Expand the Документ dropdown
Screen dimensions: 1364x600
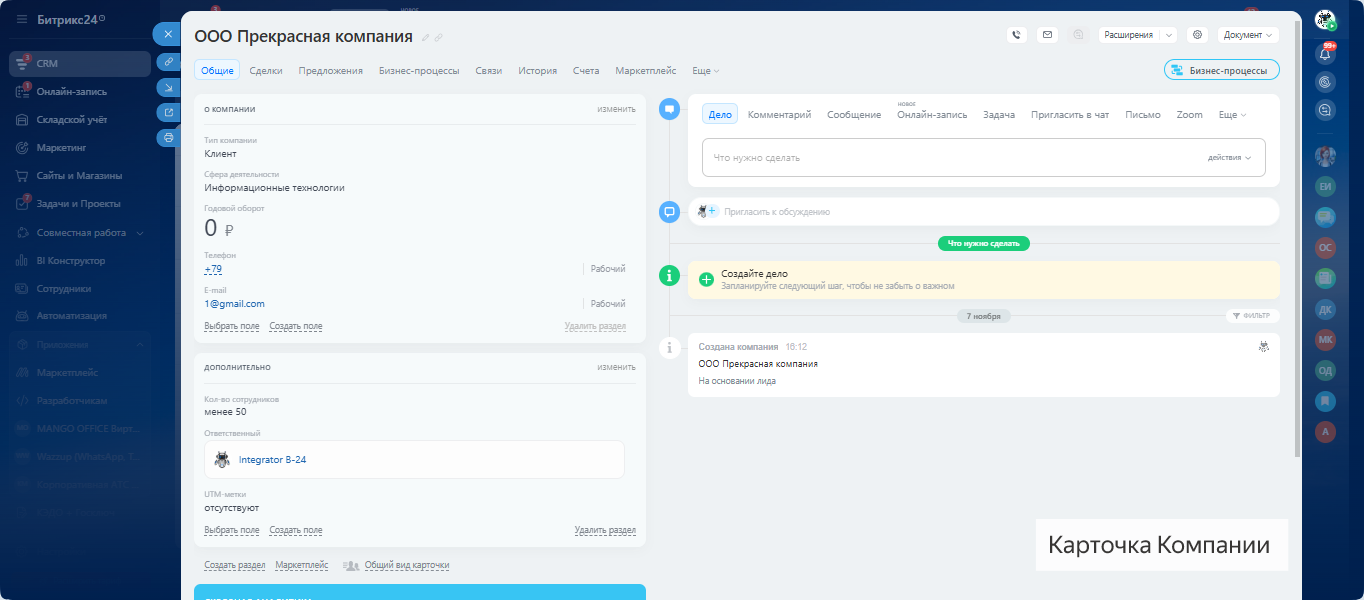point(1248,35)
